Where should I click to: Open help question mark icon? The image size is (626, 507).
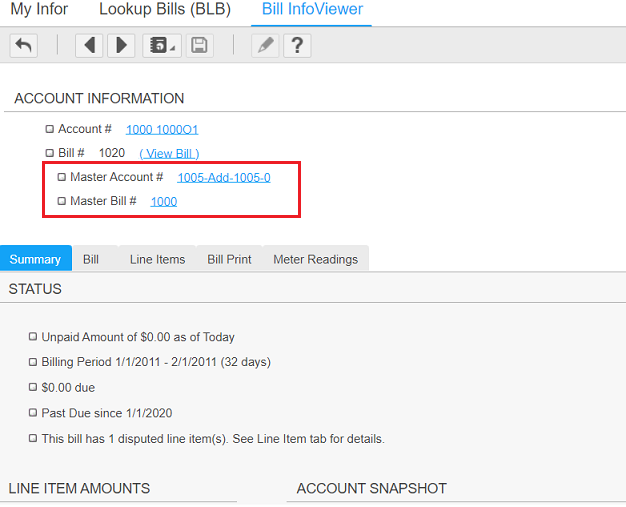(295, 45)
